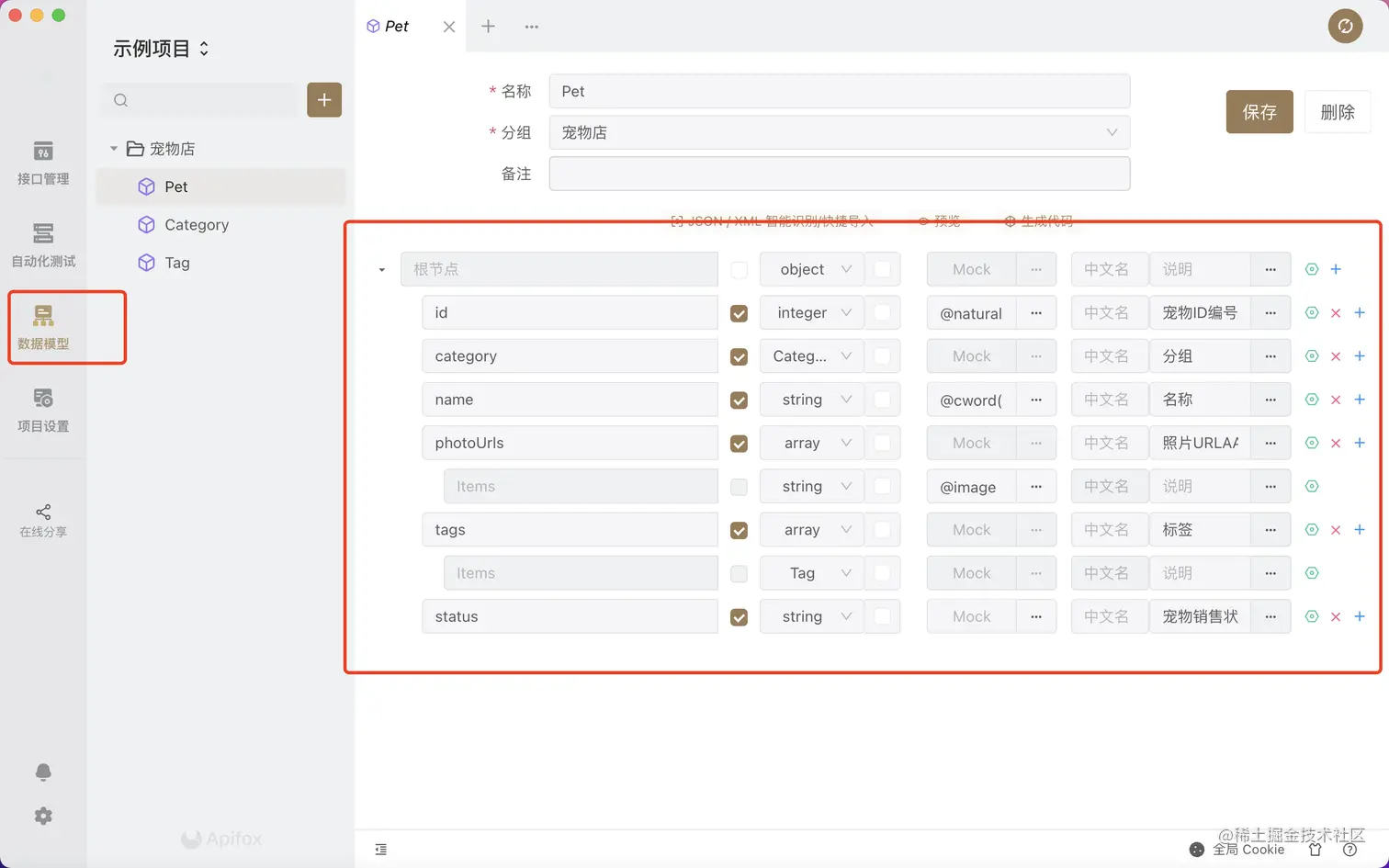The height and width of the screenshot is (868, 1389).
Task: Open a new tab with plus icon
Action: [489, 27]
